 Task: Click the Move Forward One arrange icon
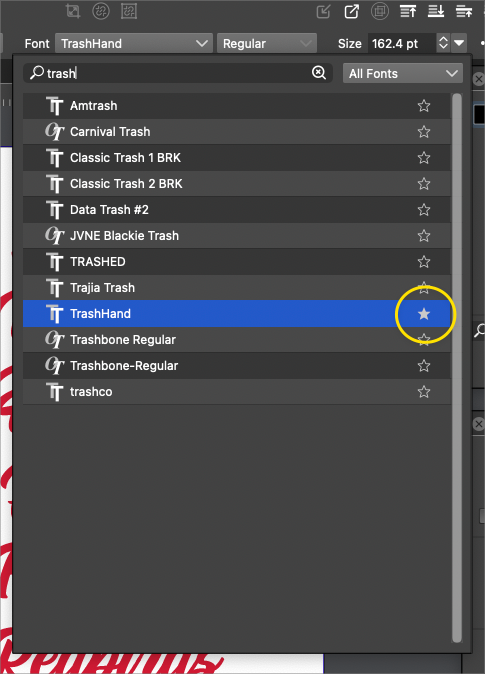(x=464, y=11)
